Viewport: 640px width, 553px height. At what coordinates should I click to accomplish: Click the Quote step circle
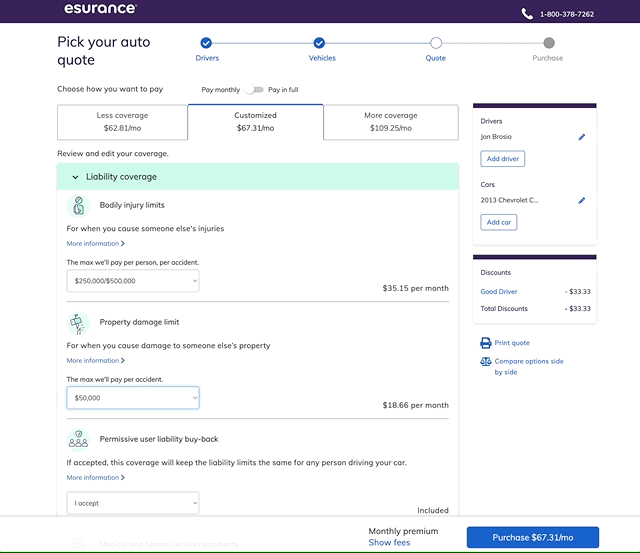436,43
